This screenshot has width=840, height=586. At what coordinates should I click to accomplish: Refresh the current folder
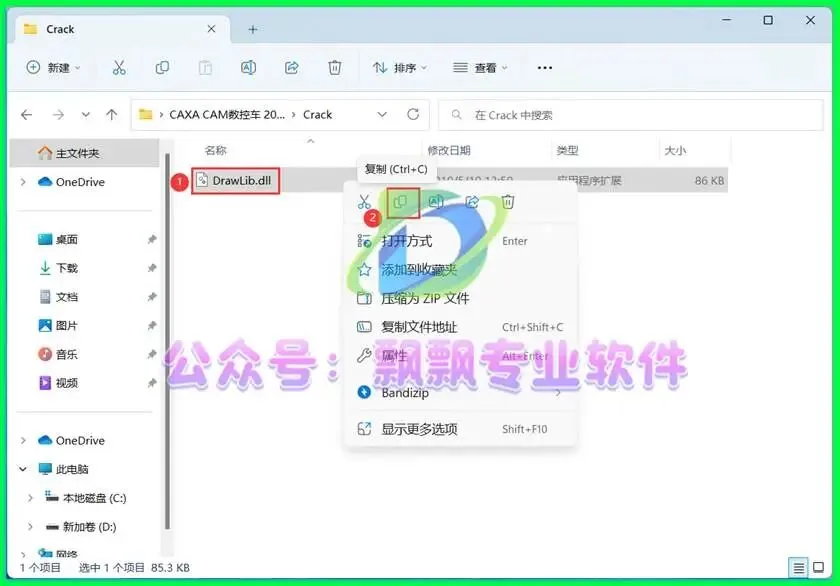pos(413,115)
